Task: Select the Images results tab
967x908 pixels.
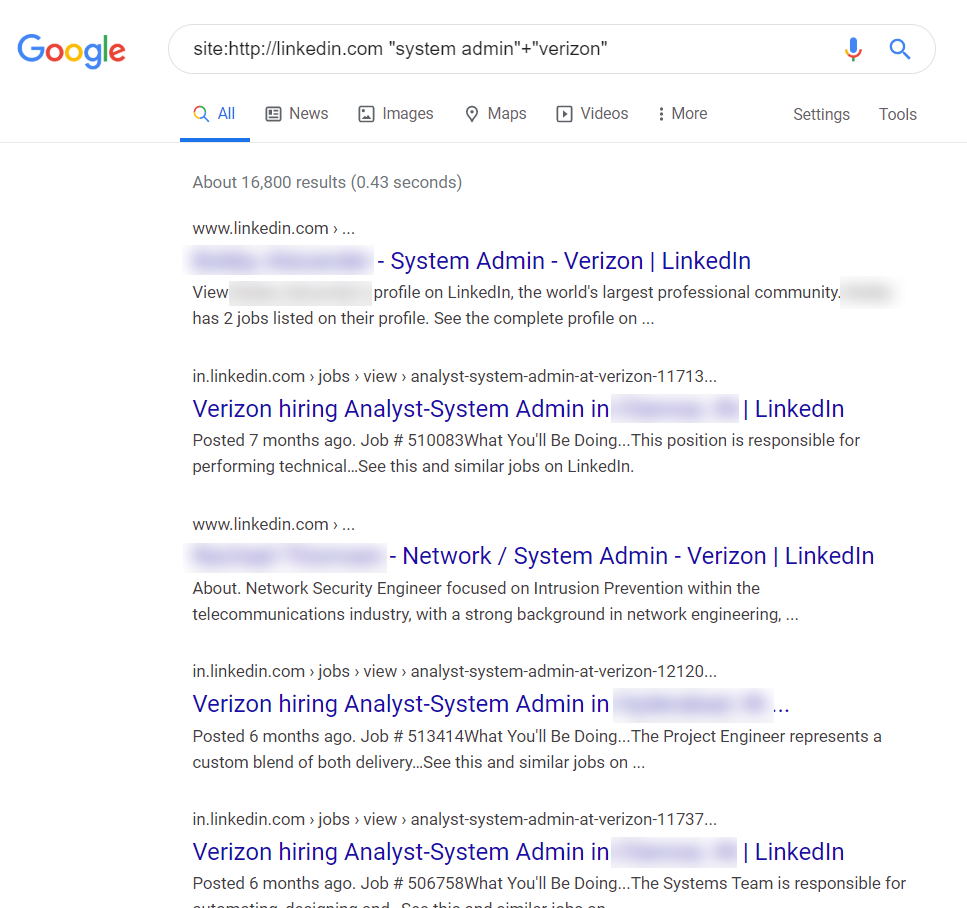Action: pyautogui.click(x=396, y=114)
